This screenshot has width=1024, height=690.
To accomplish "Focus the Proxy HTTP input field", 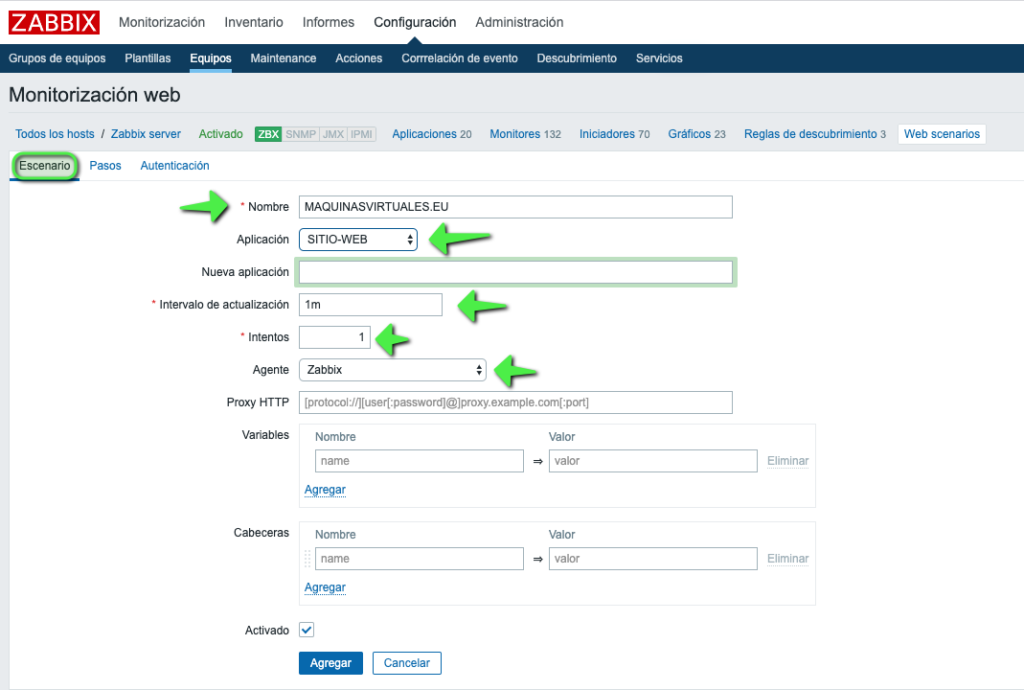I will [x=515, y=402].
